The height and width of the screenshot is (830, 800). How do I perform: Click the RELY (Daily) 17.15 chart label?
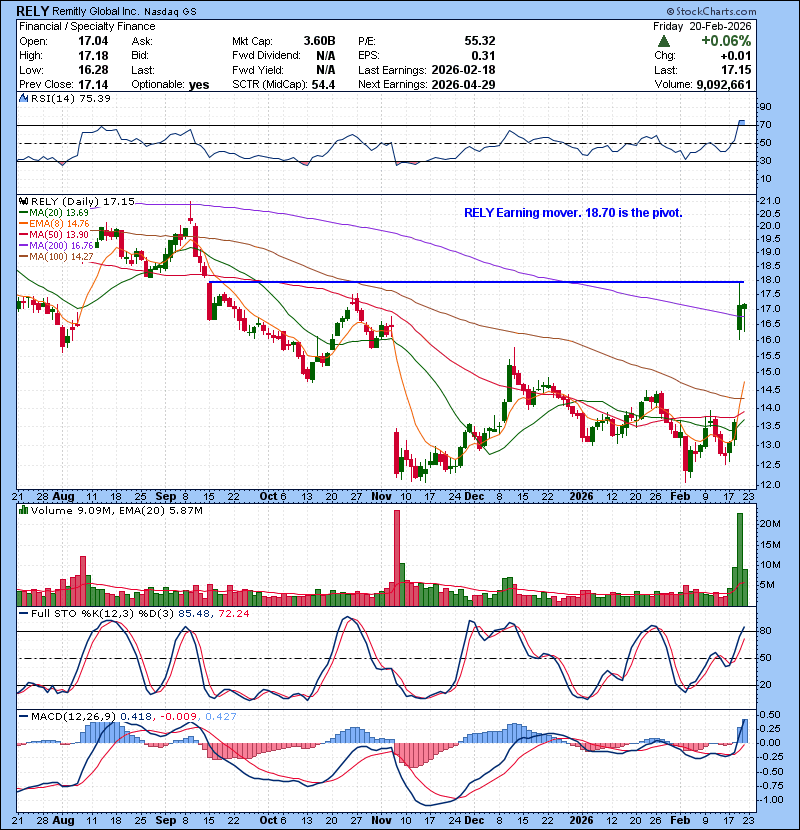83,201
